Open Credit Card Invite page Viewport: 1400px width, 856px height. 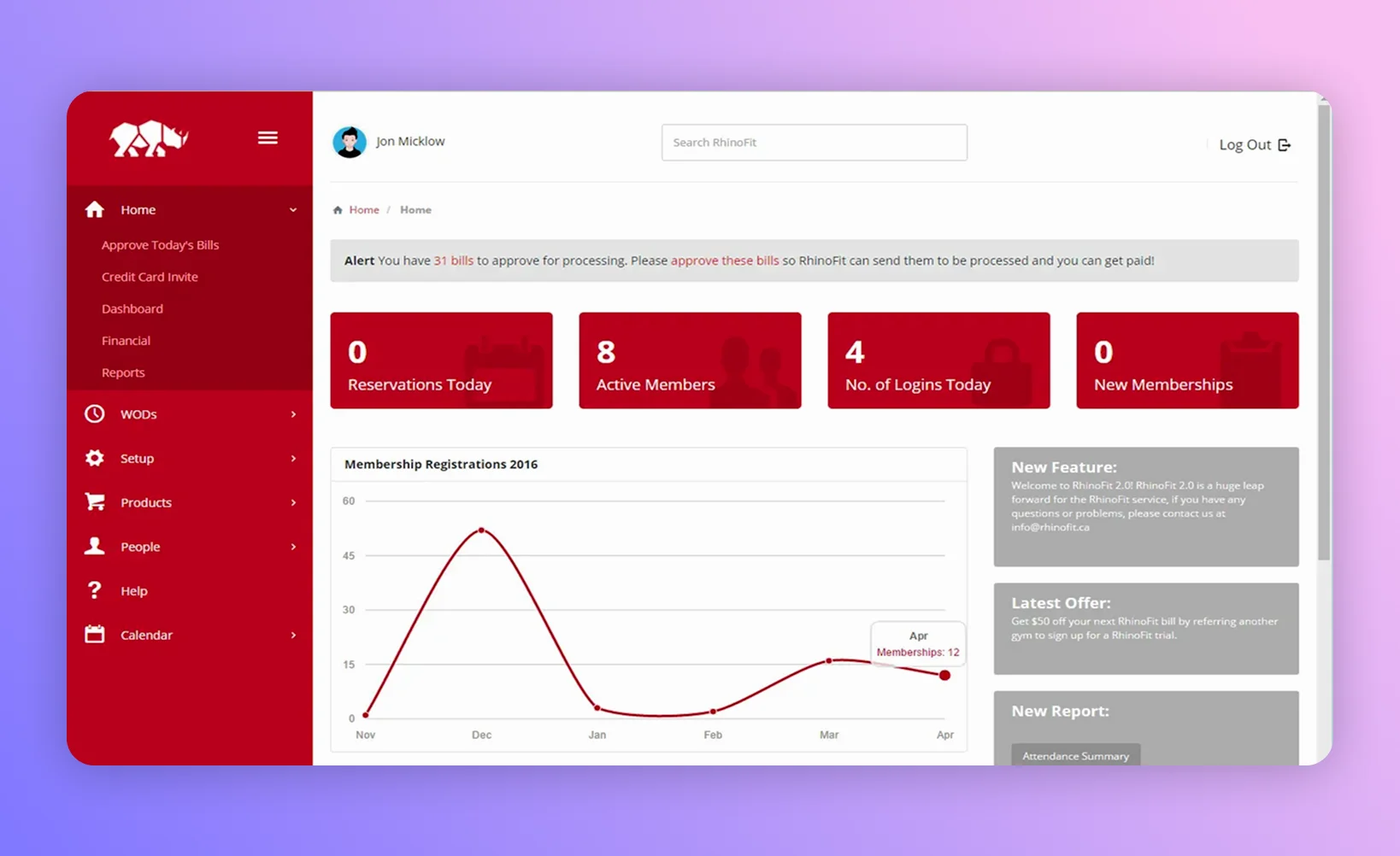pos(150,277)
